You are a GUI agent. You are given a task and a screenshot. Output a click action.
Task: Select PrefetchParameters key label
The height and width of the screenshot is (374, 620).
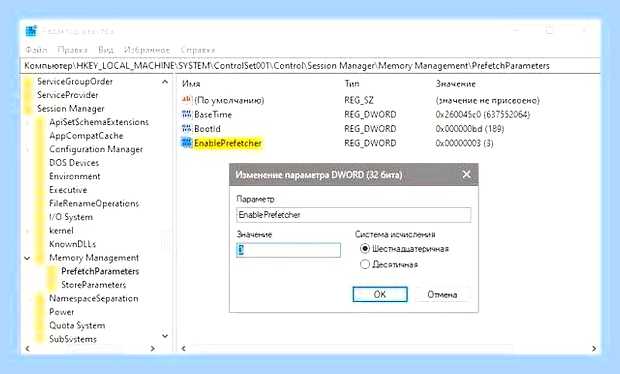click(100, 271)
